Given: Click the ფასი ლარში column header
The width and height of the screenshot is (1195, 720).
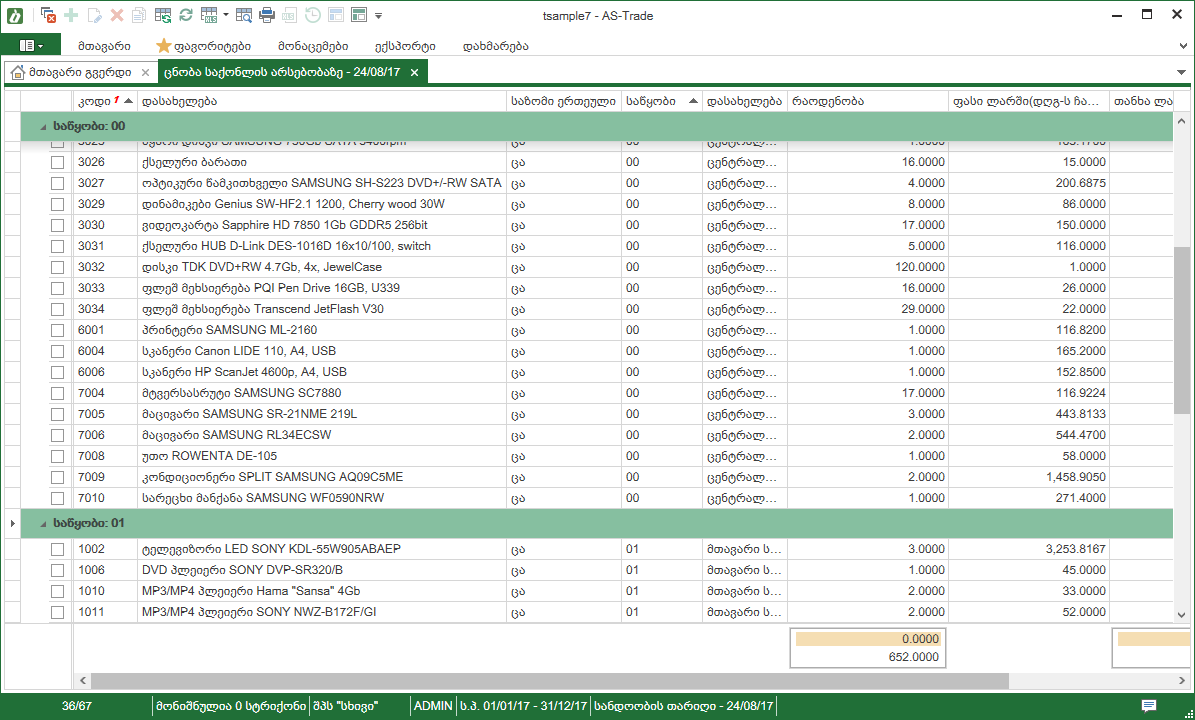Looking at the screenshot, I should tap(1029, 101).
